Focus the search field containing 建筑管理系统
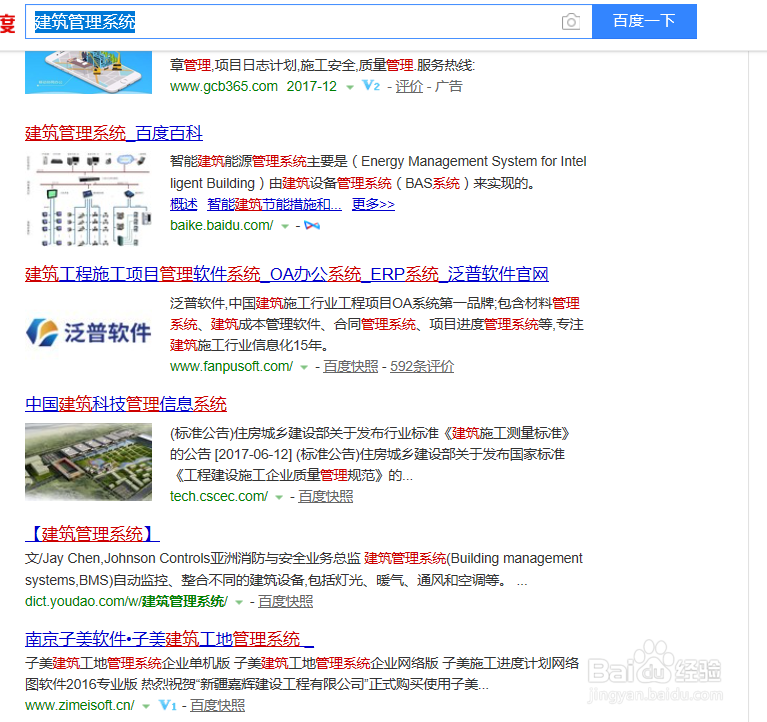Image resolution: width=767 pixels, height=722 pixels. [309, 22]
